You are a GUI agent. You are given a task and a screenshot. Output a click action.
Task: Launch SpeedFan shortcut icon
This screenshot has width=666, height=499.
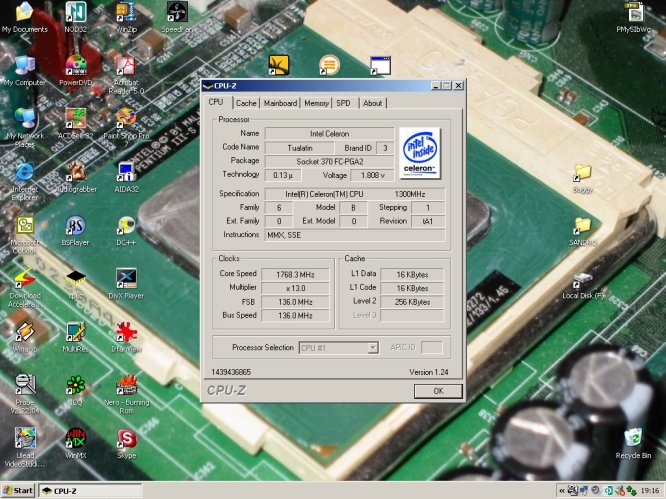click(177, 17)
